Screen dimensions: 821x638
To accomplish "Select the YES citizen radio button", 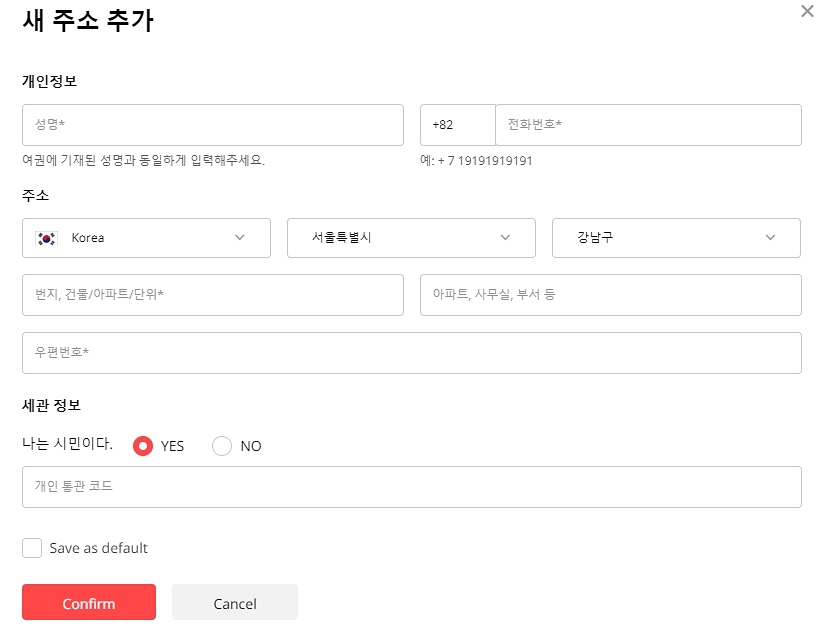I will click(x=143, y=446).
